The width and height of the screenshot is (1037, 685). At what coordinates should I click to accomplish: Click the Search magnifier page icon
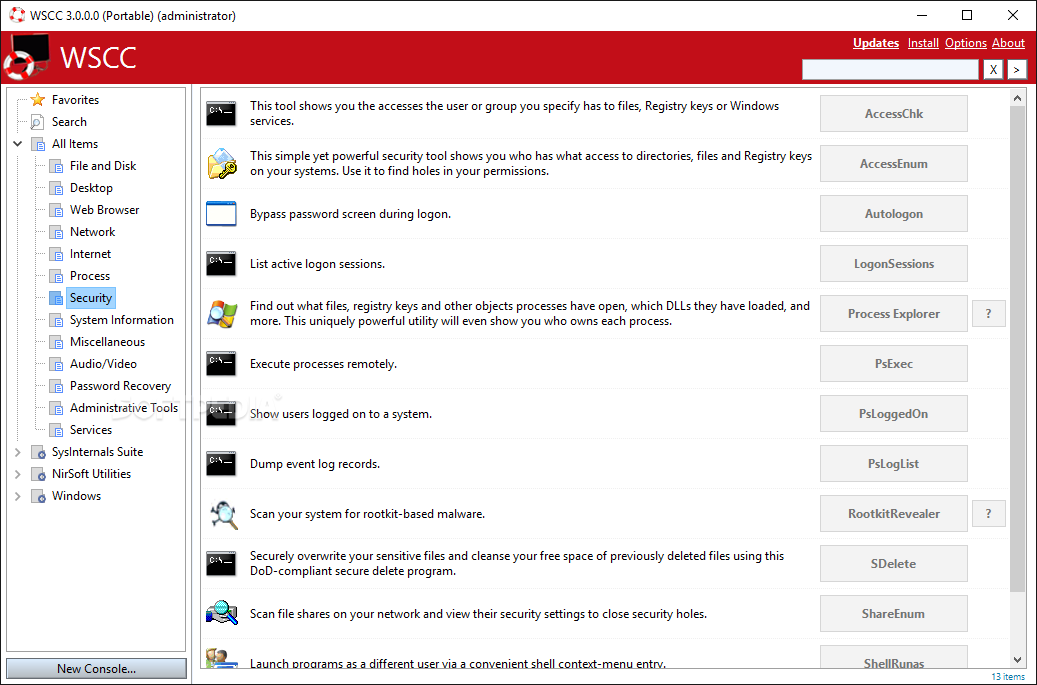pyautogui.click(x=38, y=122)
